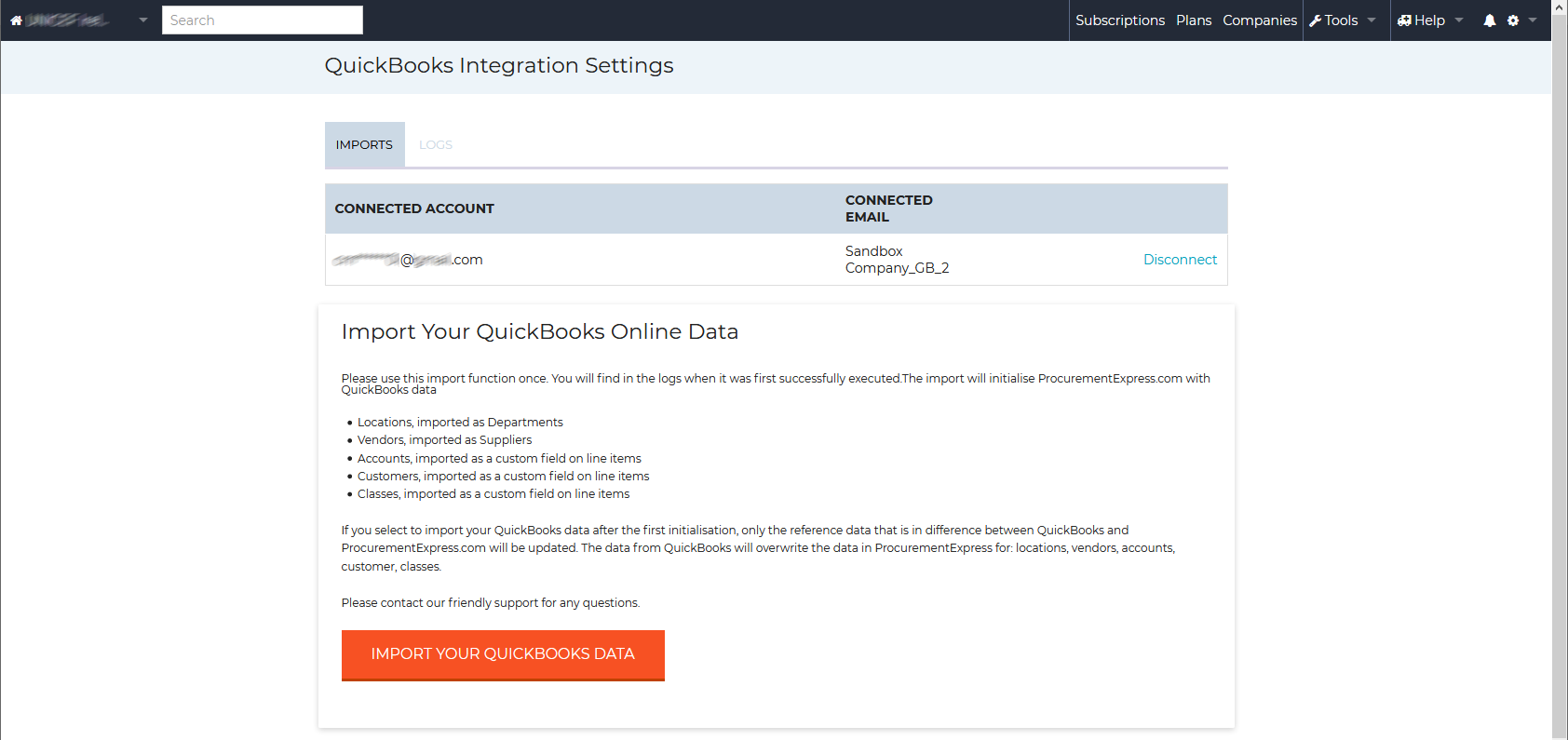Click Import Your QuickBooks Data button
The image size is (1568, 740).
[503, 654]
